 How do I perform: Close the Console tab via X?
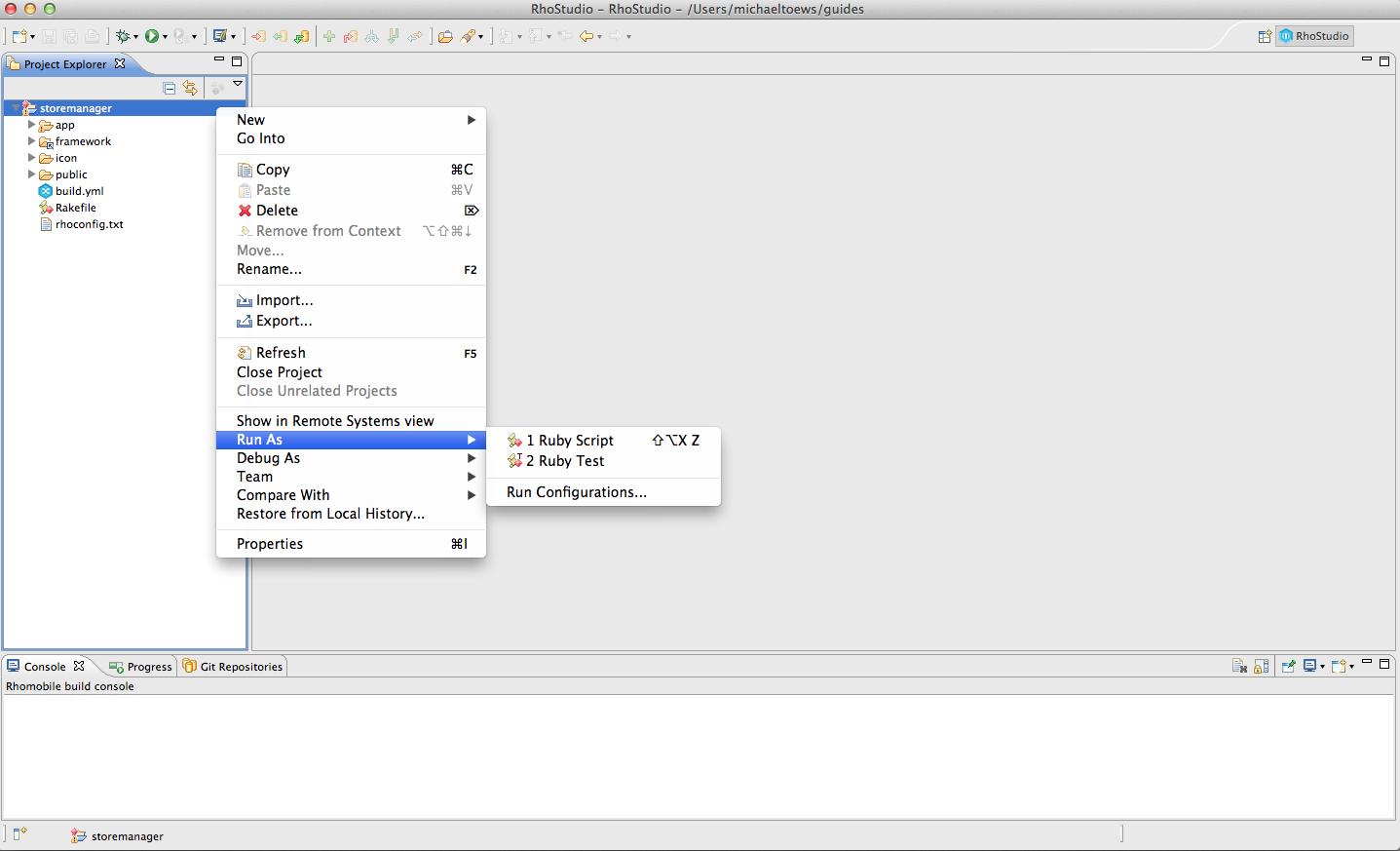click(79, 666)
